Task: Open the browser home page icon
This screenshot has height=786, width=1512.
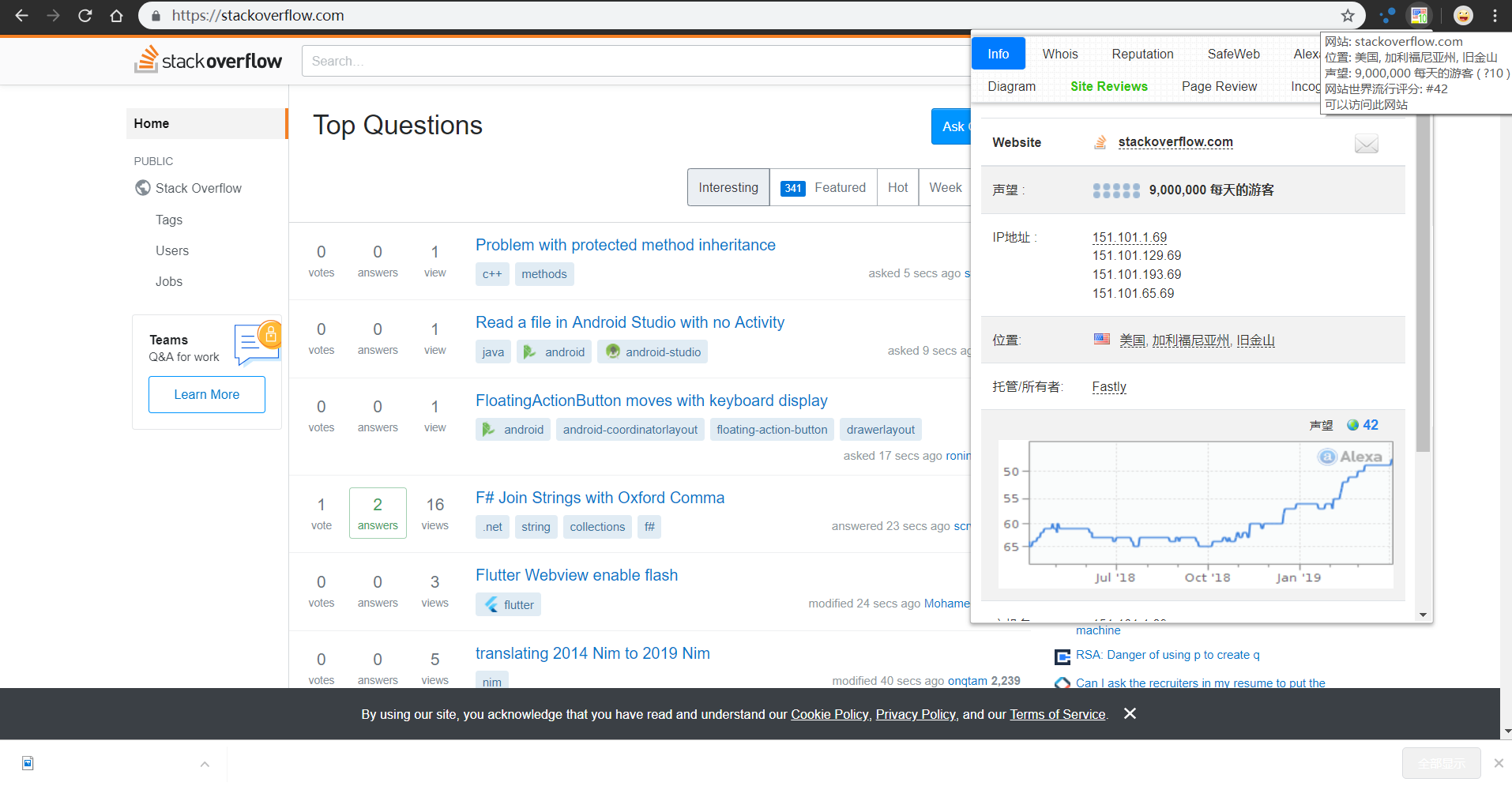Action: coord(116,15)
